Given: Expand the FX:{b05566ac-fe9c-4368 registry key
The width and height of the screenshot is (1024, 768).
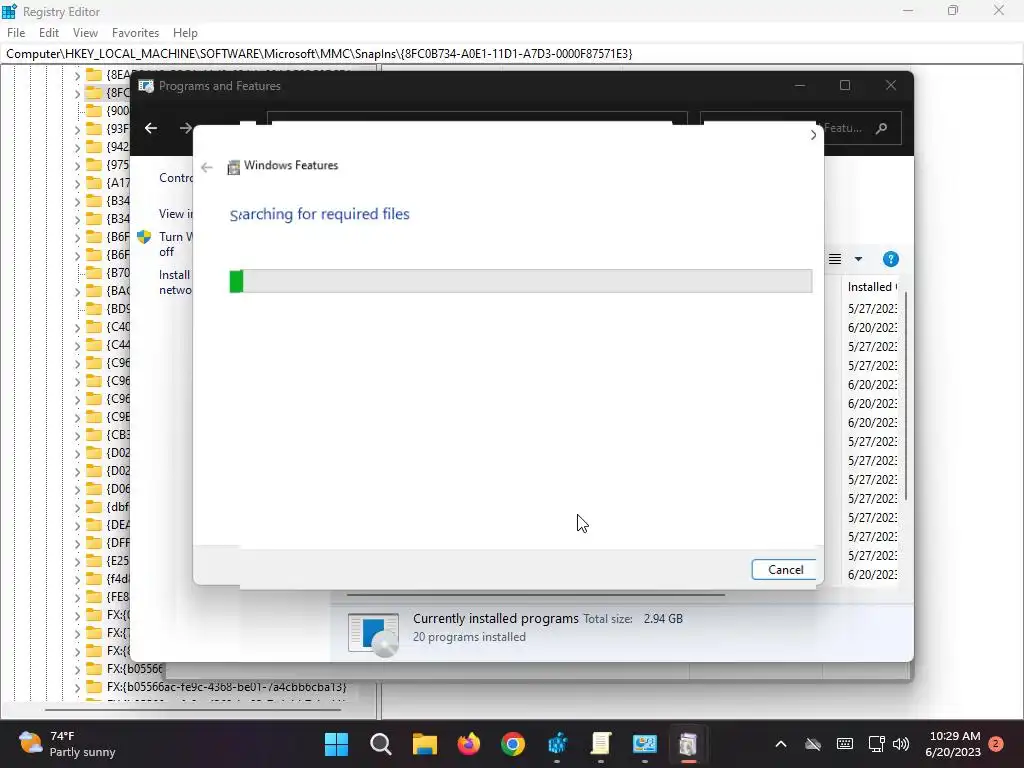Looking at the screenshot, I should pos(77,687).
